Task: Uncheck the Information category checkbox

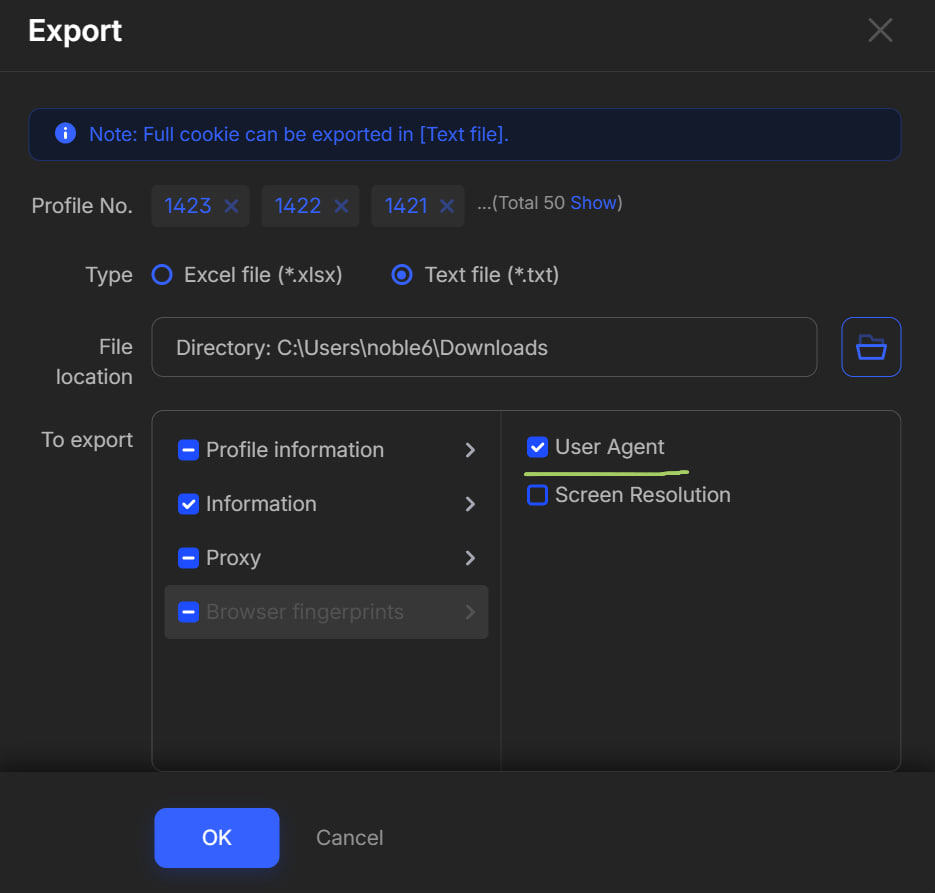Action: 188,504
